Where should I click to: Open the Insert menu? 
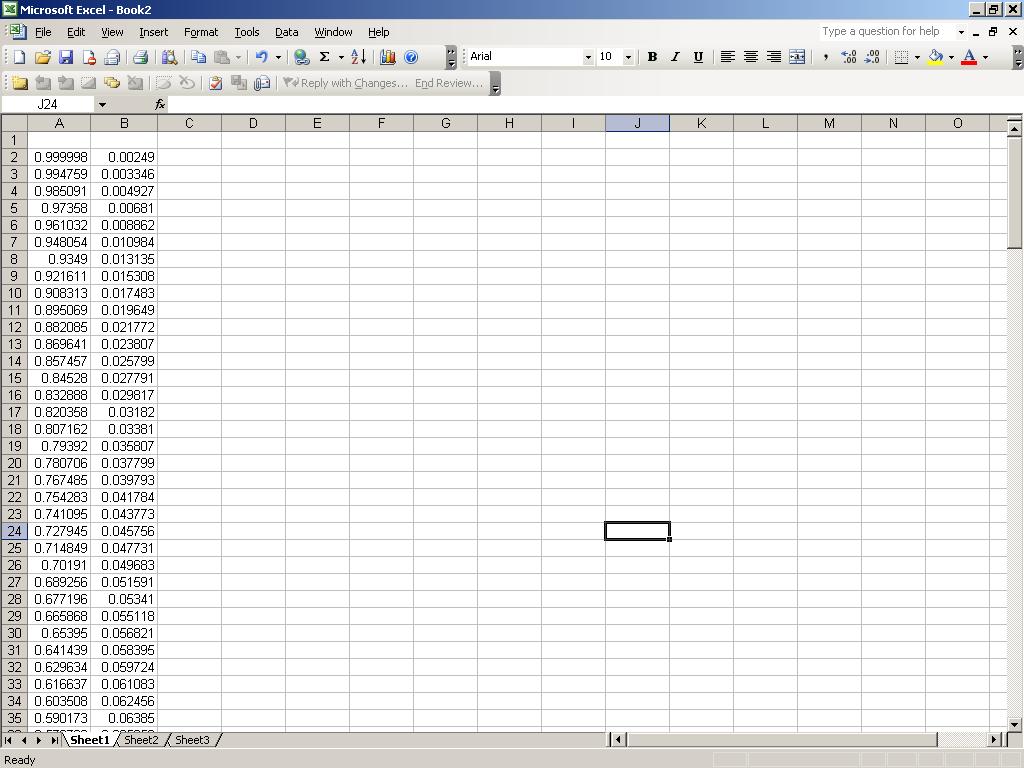[153, 32]
